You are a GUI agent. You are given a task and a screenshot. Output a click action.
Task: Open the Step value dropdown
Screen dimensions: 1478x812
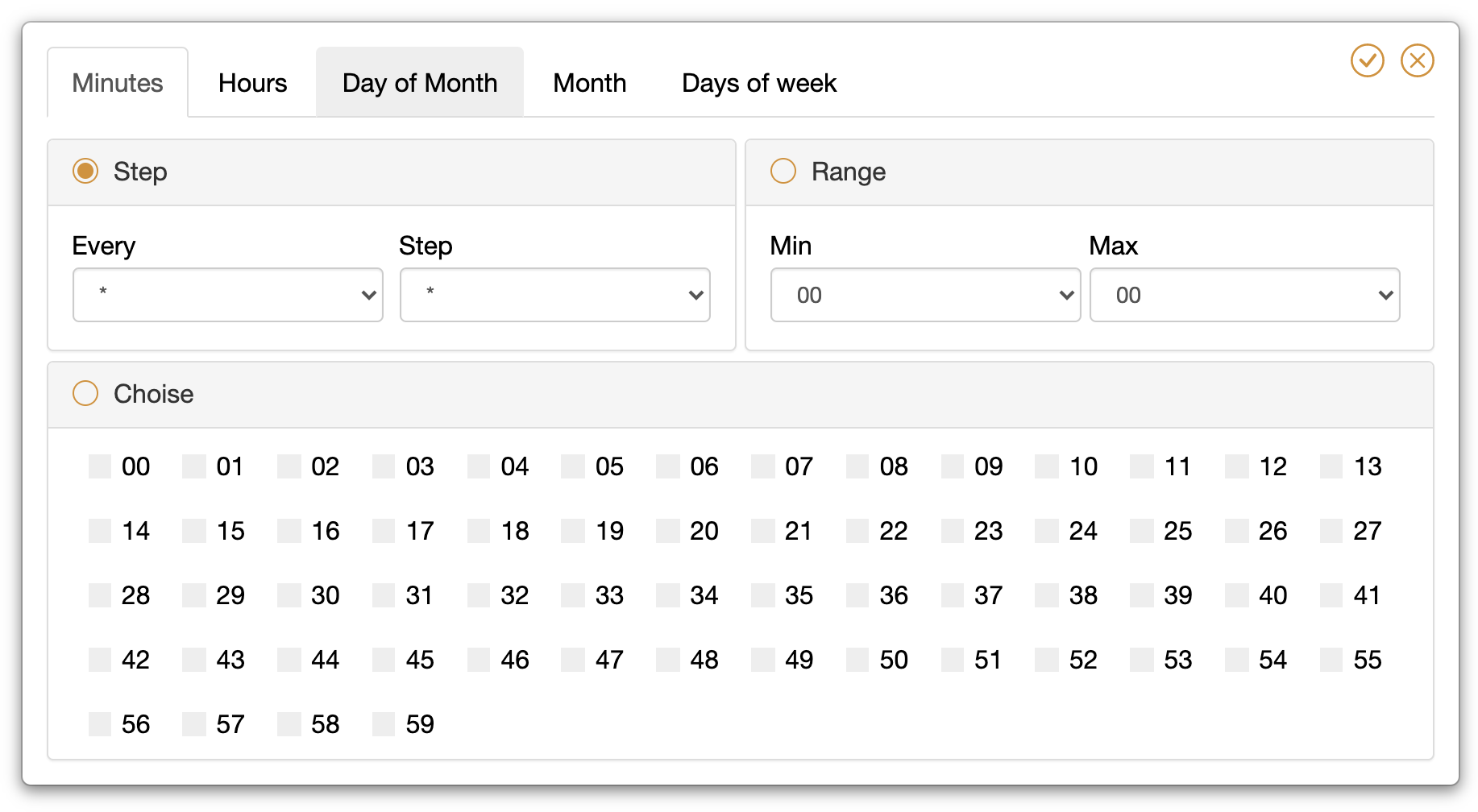[554, 295]
